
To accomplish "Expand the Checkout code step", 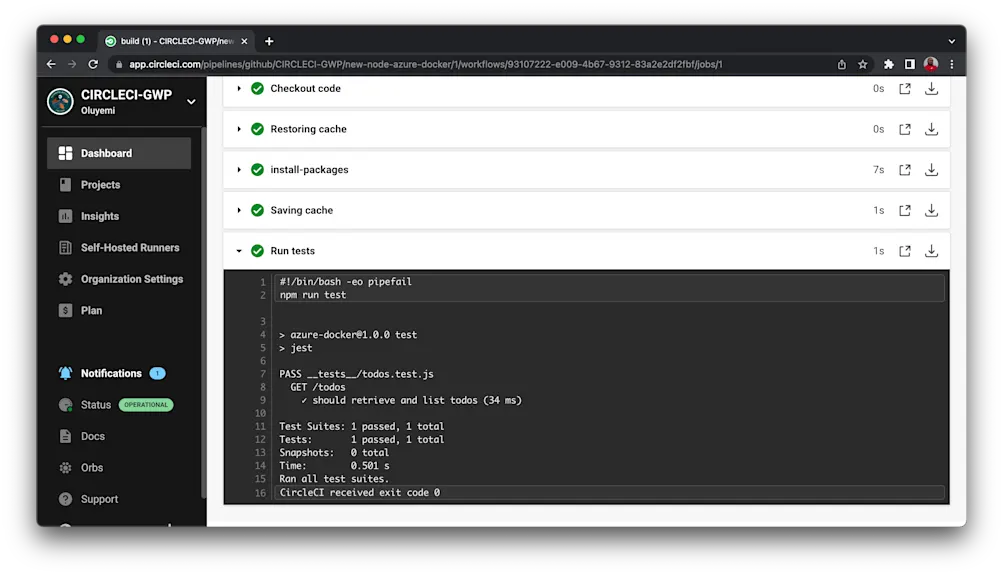I will coord(239,88).
